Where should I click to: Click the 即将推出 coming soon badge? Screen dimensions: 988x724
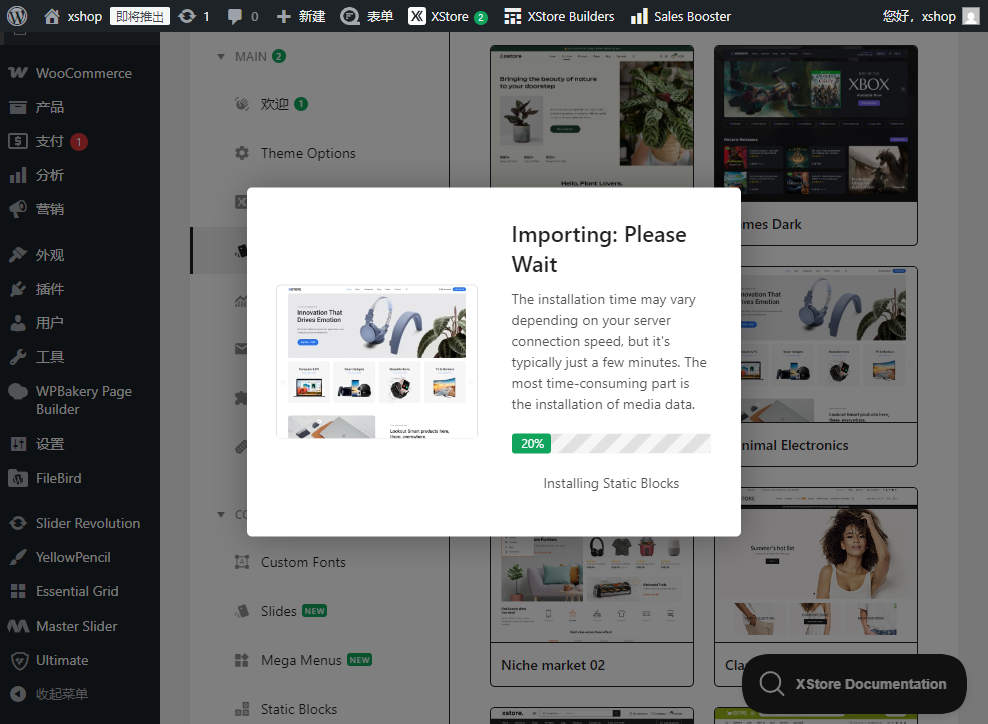click(140, 16)
